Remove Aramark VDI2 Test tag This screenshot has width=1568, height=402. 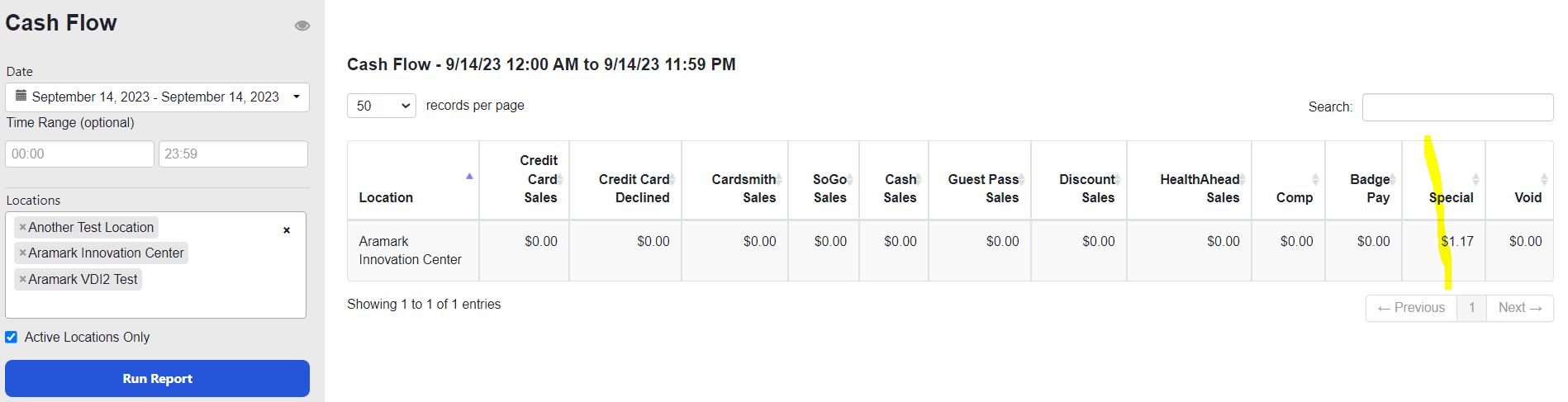22,280
